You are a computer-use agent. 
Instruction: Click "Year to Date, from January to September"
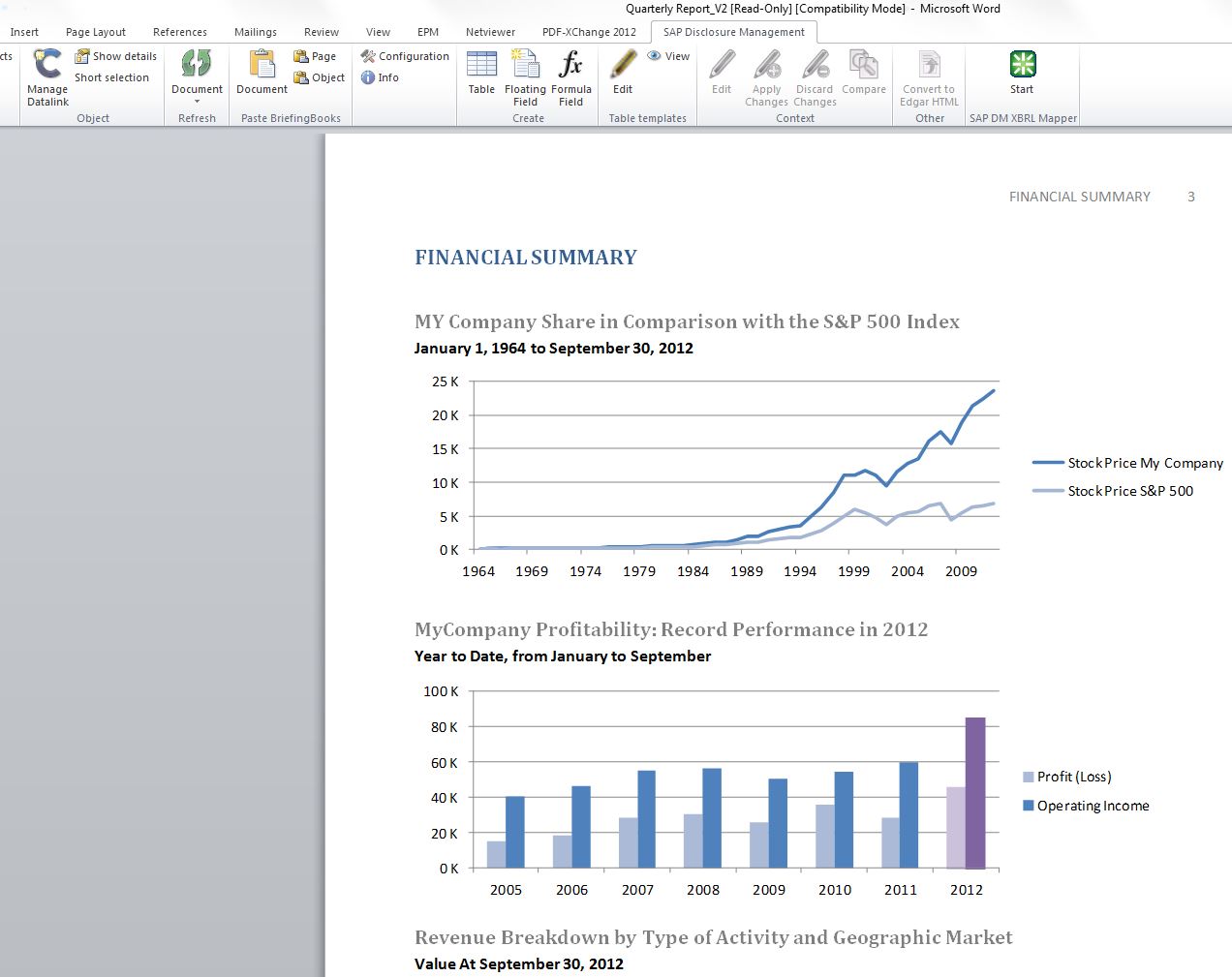(x=563, y=656)
